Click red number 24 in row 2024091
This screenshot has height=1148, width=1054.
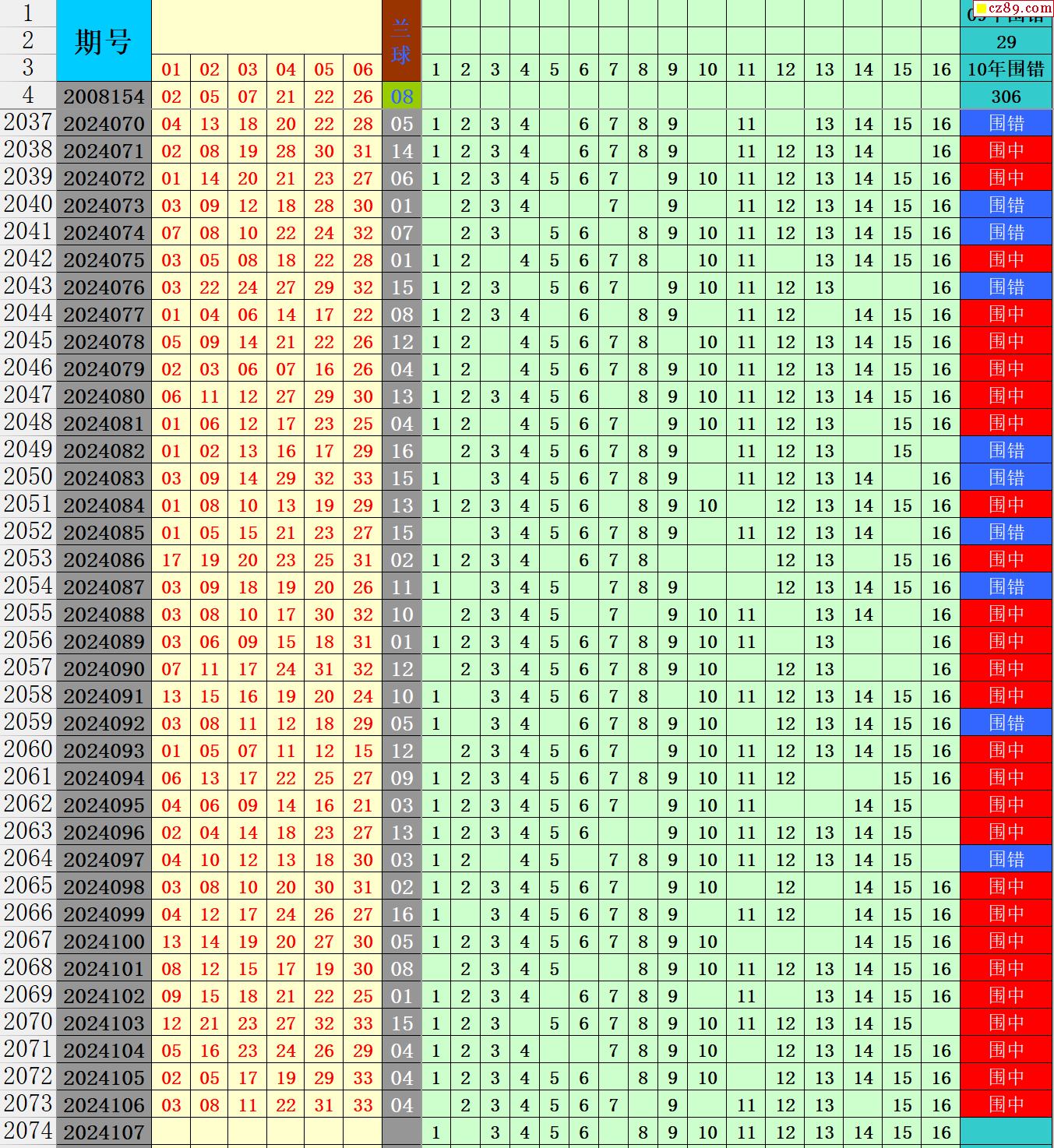point(363,696)
